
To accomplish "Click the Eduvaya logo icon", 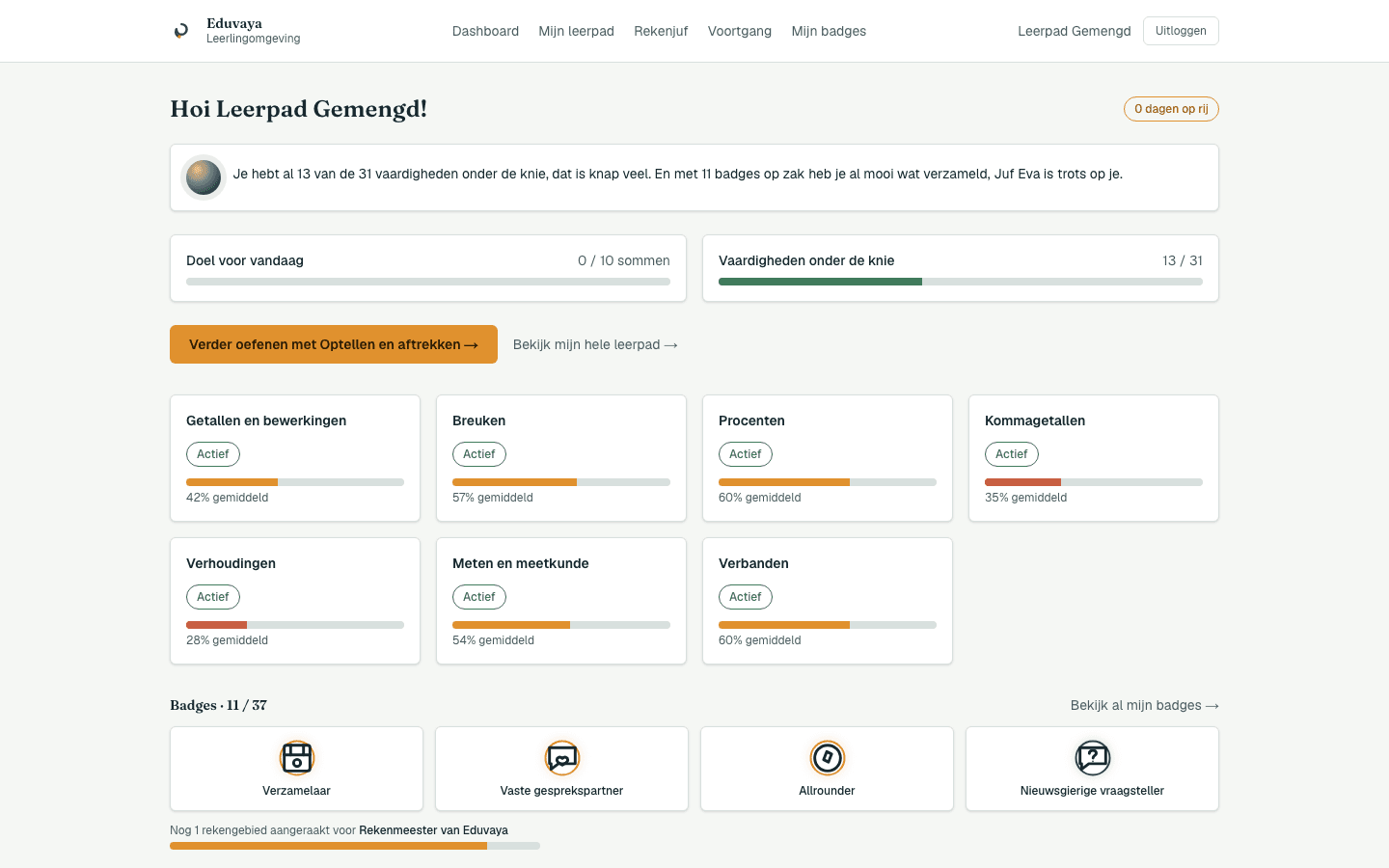I will [181, 31].
